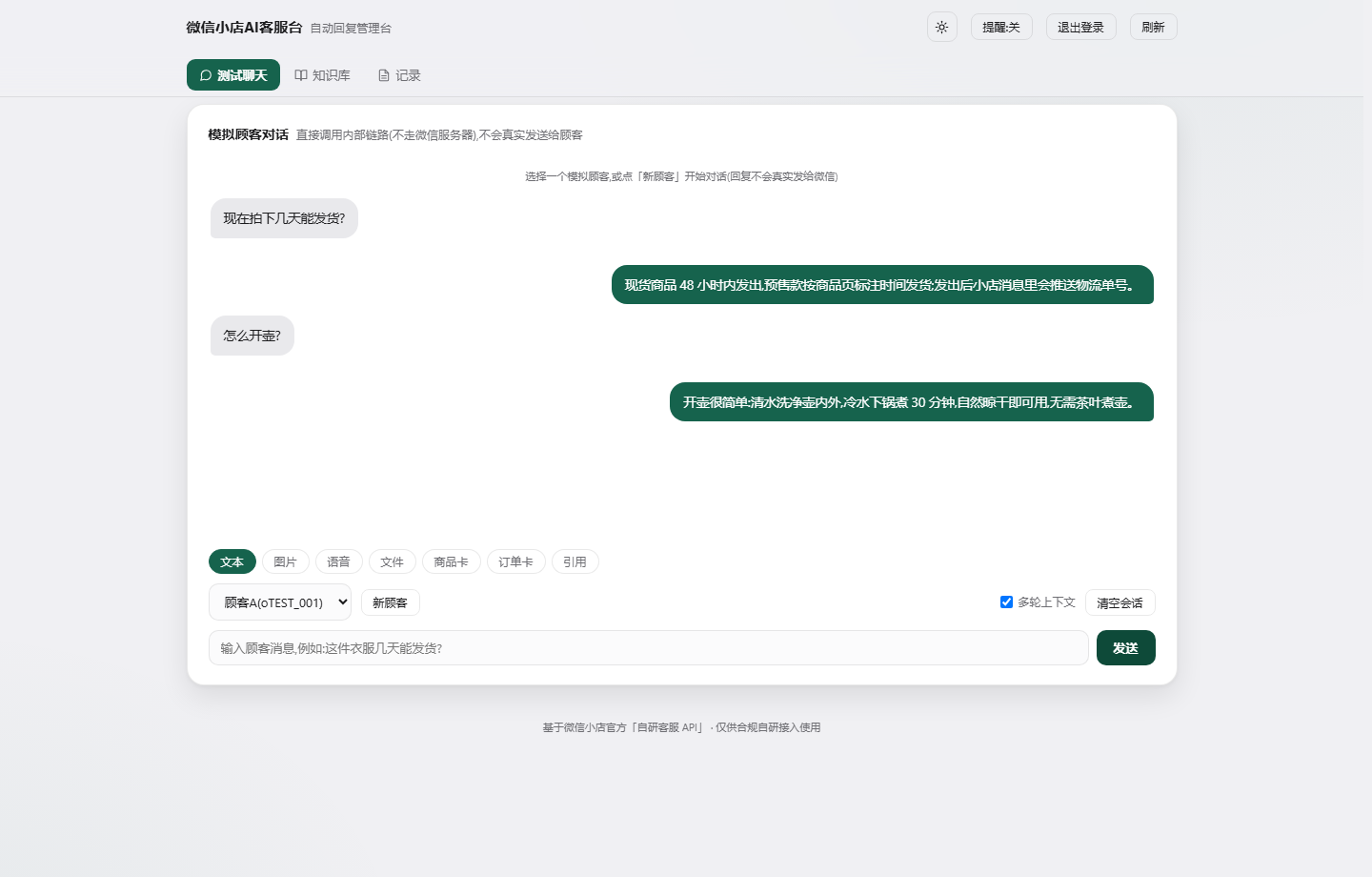Click the 现在拍下几天能发货? message bubble
This screenshot has width=1372, height=877.
coord(284,218)
